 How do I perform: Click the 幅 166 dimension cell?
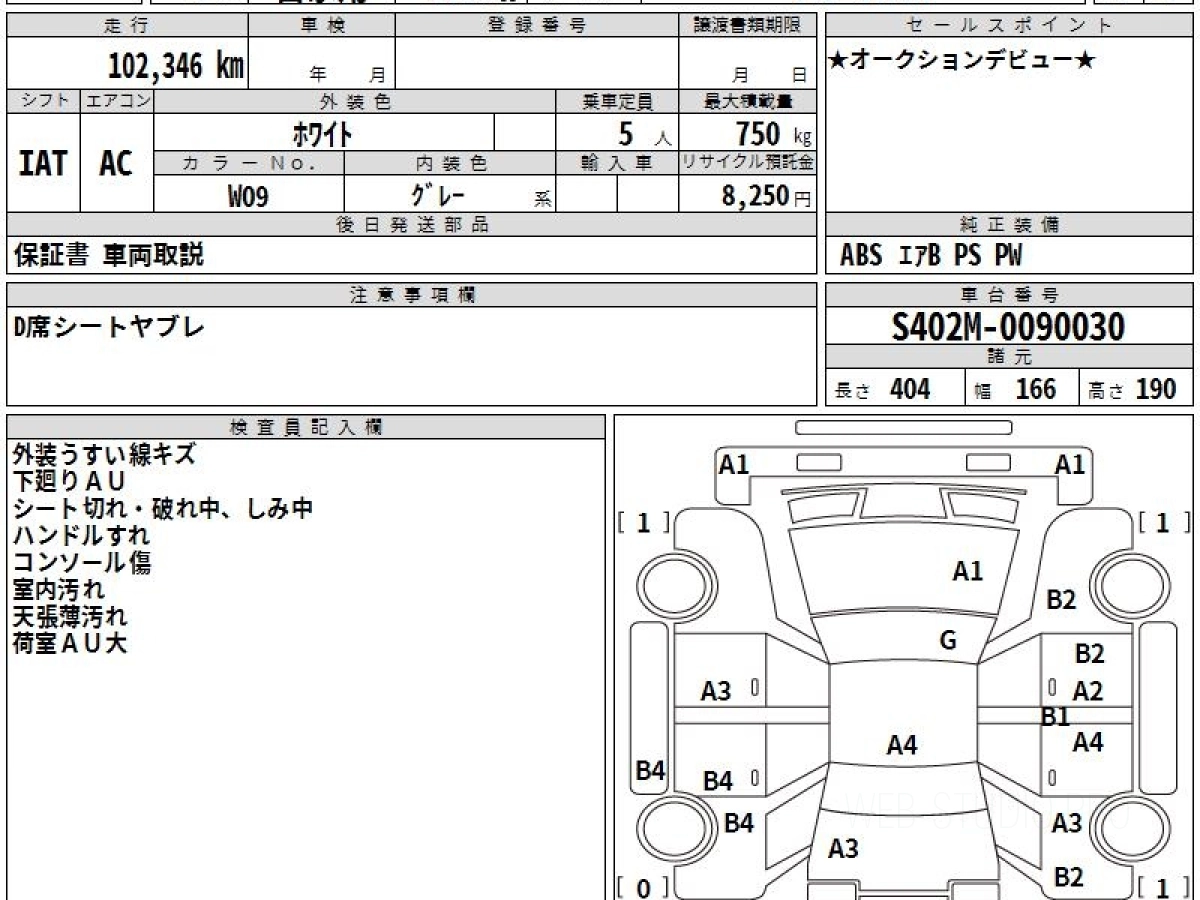[x=1022, y=389]
